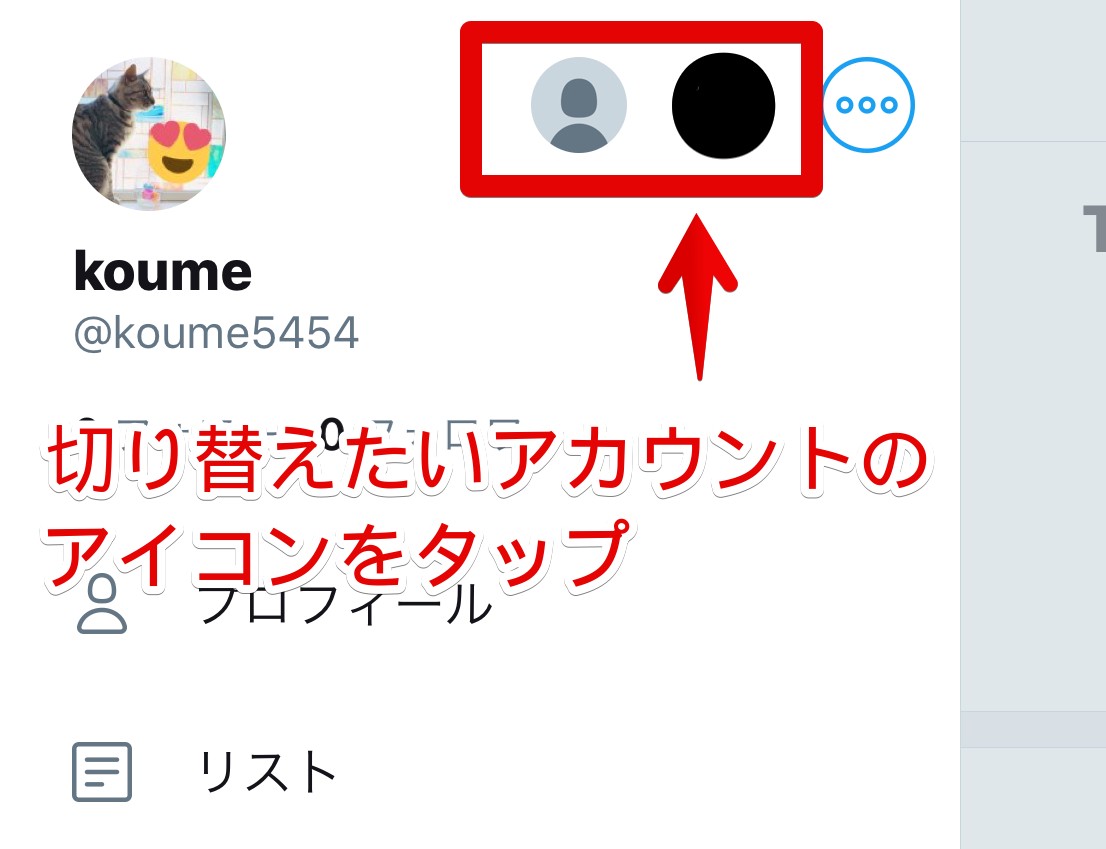This screenshot has height=849, width=1106.
Task: Open the リスト menu item
Action: (268, 771)
